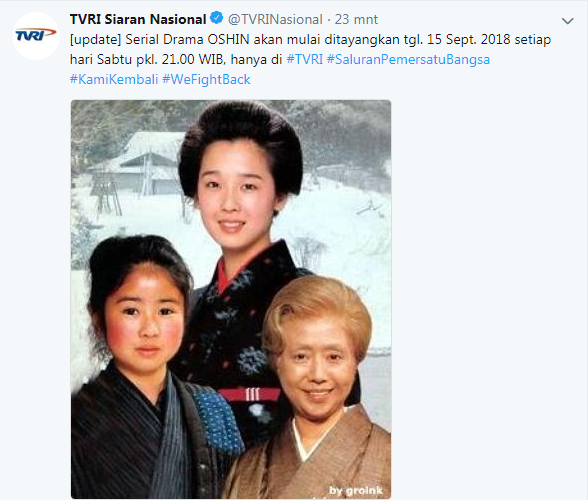588x500 pixels.
Task: Open the attached Oshin poster image
Action: point(231,299)
